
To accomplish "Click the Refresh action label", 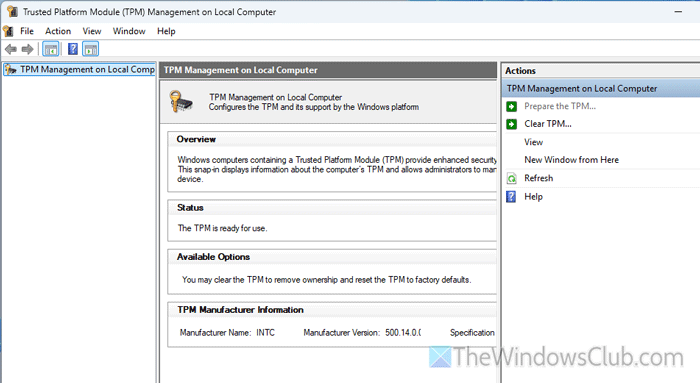I will 538,178.
